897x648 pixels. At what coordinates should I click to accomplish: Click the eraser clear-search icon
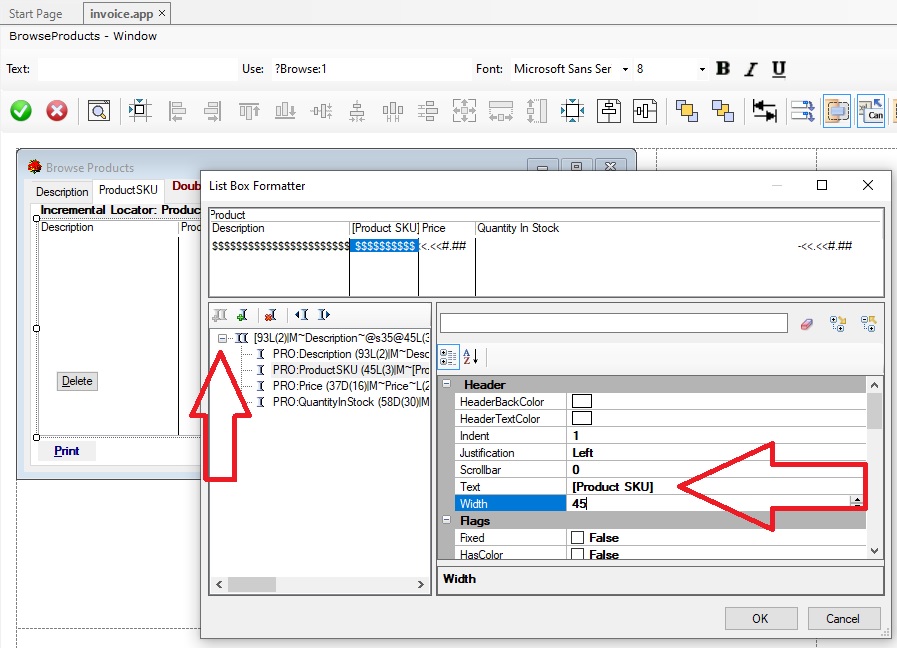click(x=808, y=324)
